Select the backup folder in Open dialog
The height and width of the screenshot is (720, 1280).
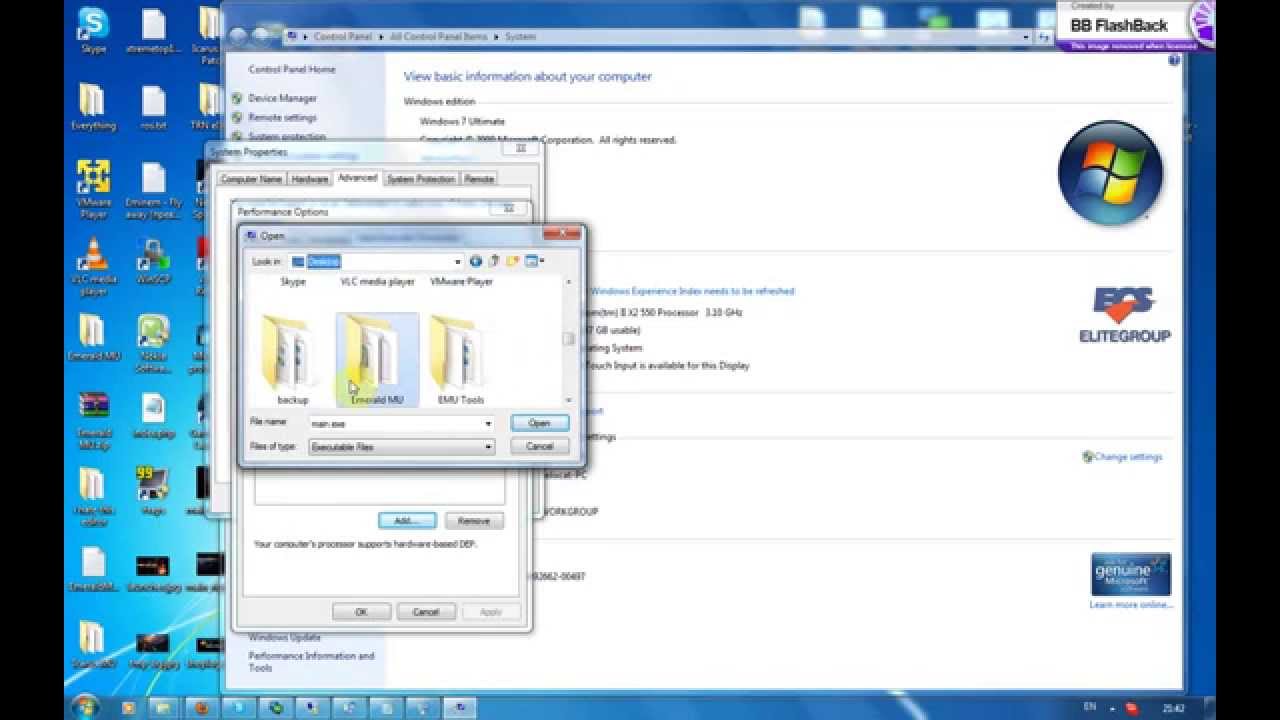pyautogui.click(x=292, y=360)
